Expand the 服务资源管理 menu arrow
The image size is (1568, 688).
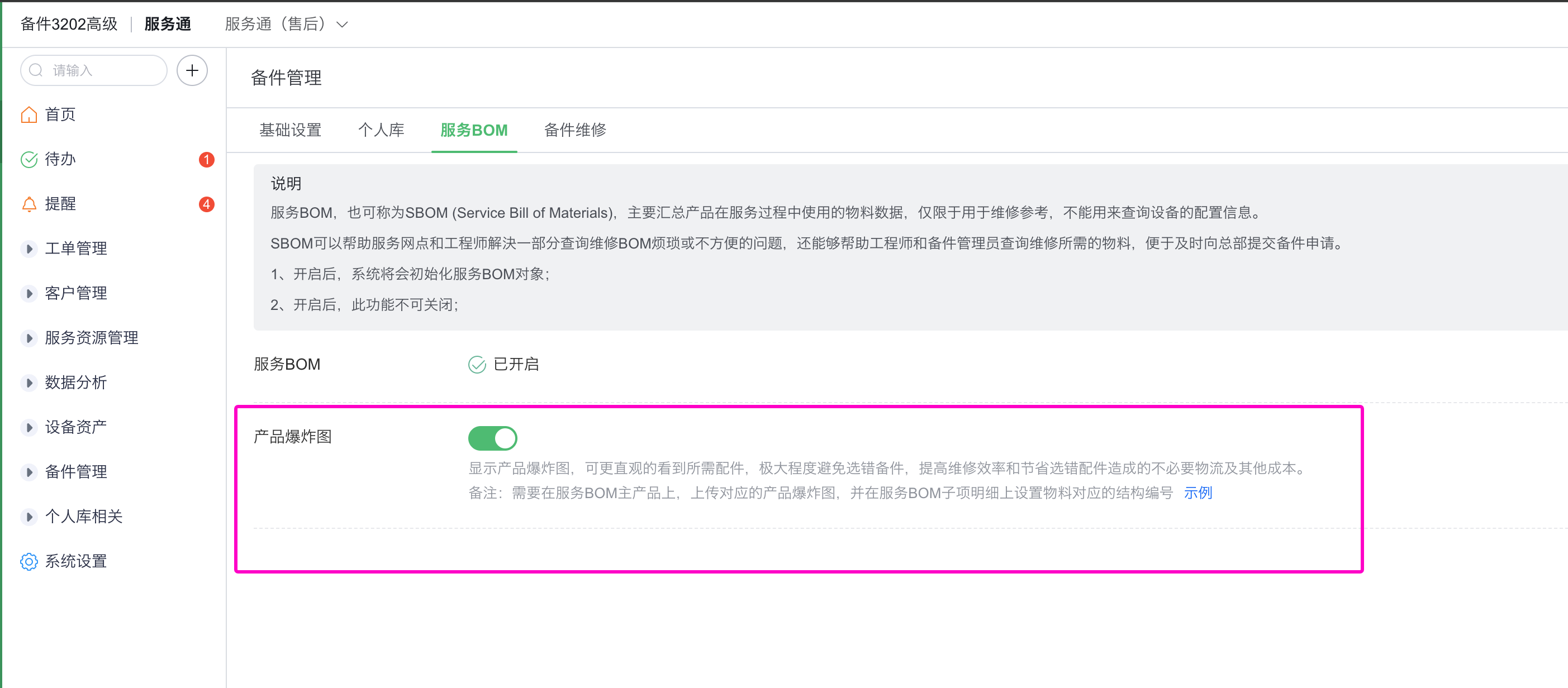coord(28,338)
